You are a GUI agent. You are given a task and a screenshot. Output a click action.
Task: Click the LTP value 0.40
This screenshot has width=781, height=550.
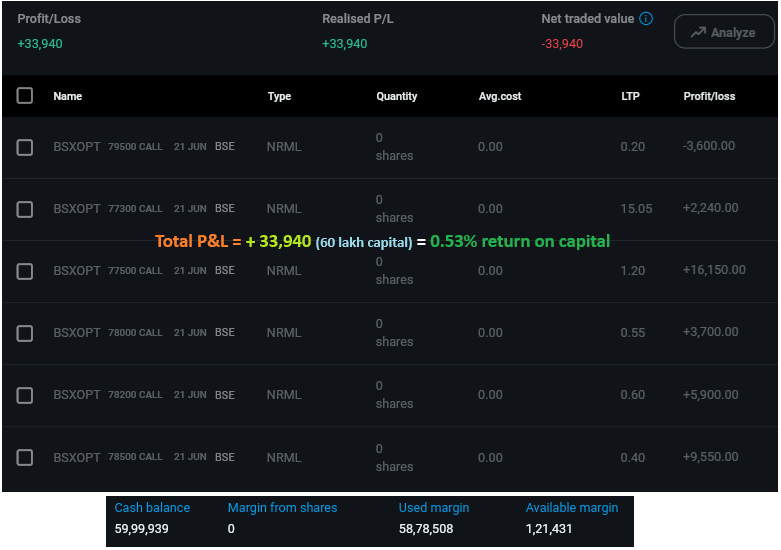(633, 457)
